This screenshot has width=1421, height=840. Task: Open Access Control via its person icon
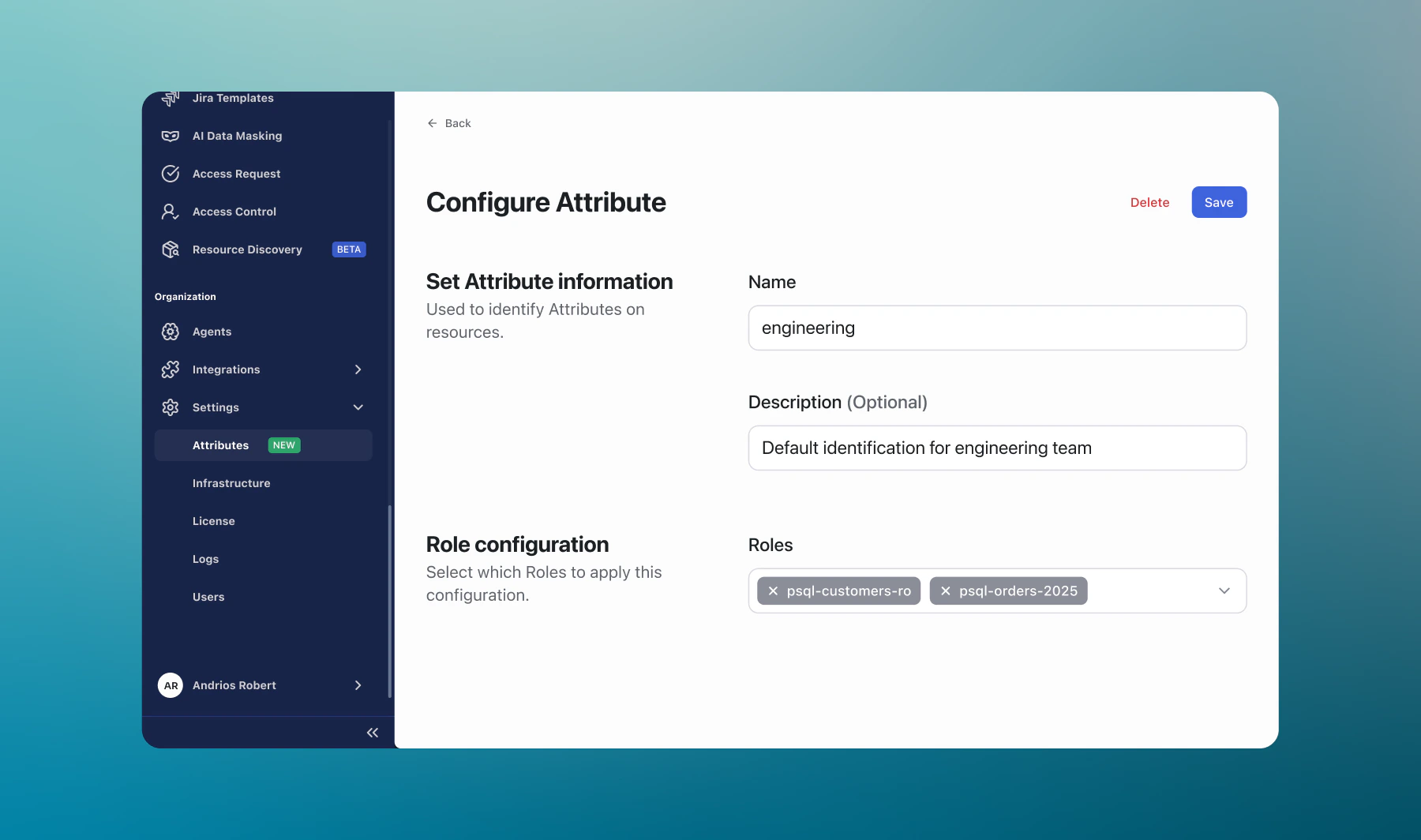[171, 212]
